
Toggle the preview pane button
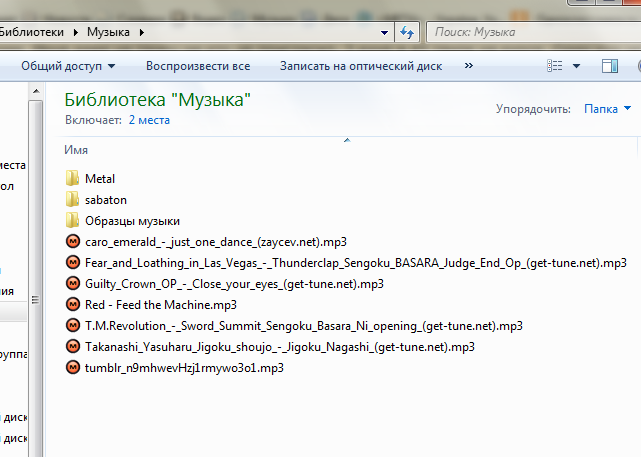pyautogui.click(x=610, y=66)
